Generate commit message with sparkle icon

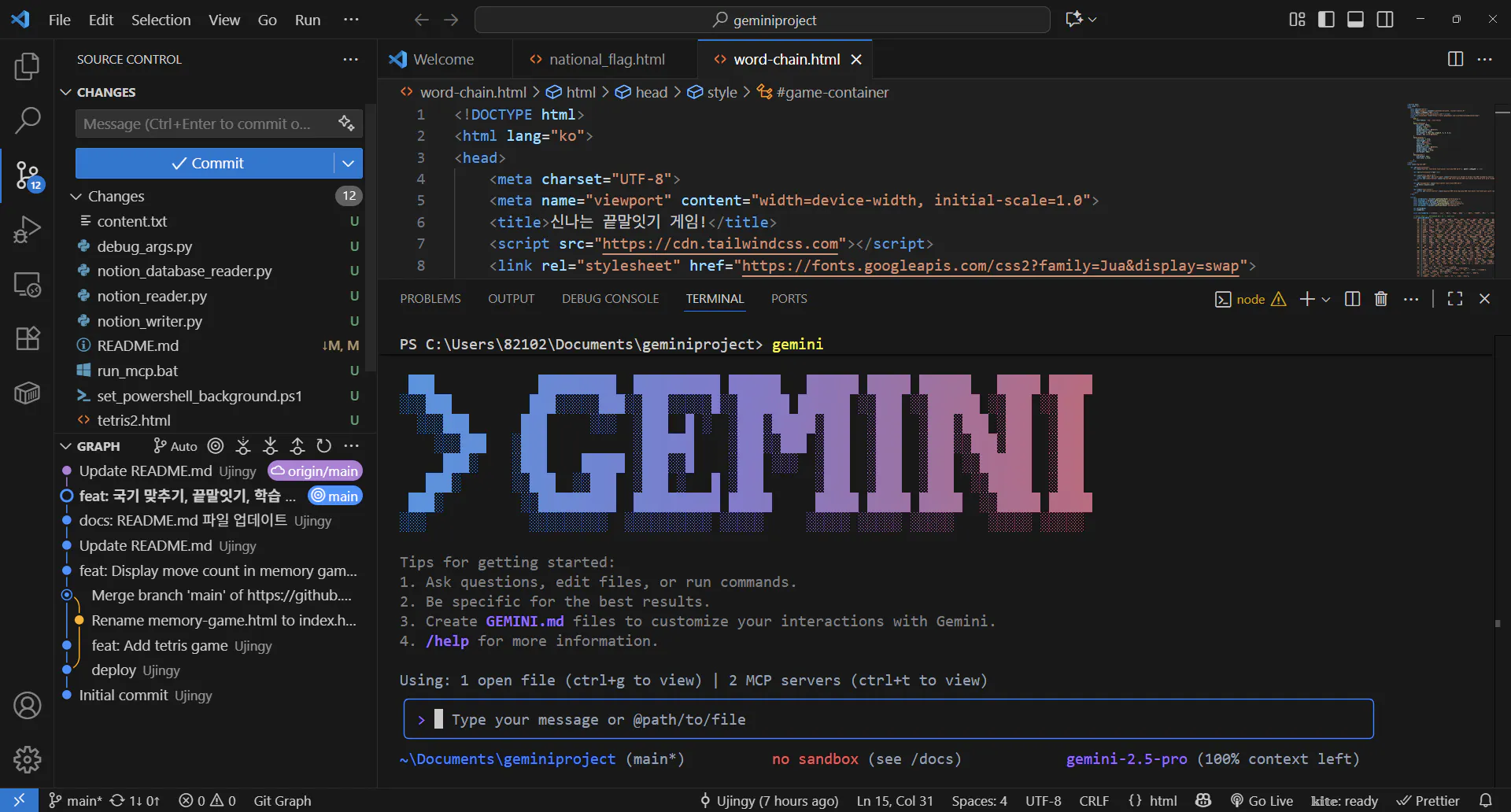click(x=346, y=124)
